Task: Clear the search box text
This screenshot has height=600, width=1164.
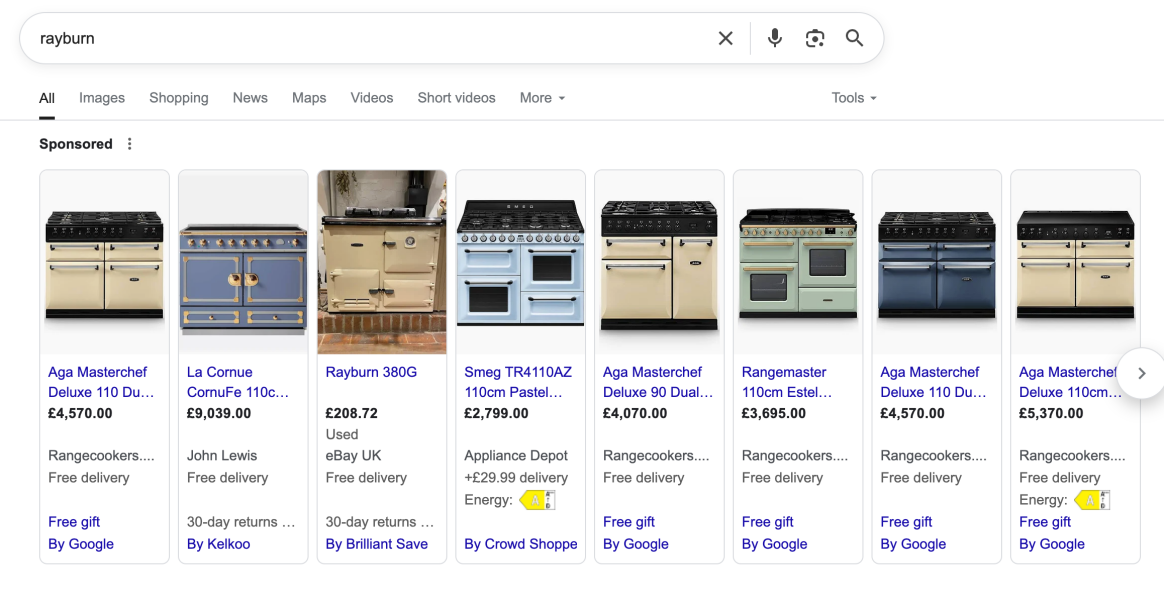Action: tap(726, 38)
